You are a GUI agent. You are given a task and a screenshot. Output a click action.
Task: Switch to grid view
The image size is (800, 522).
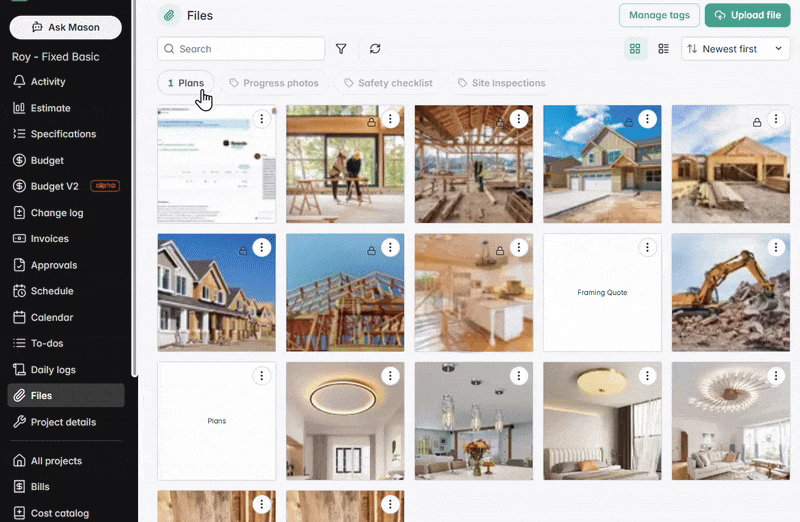click(635, 49)
